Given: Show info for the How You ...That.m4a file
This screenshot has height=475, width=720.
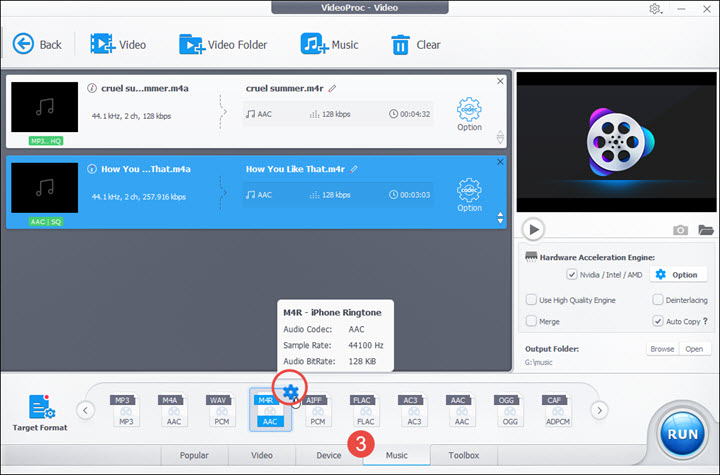Looking at the screenshot, I should click(92, 169).
